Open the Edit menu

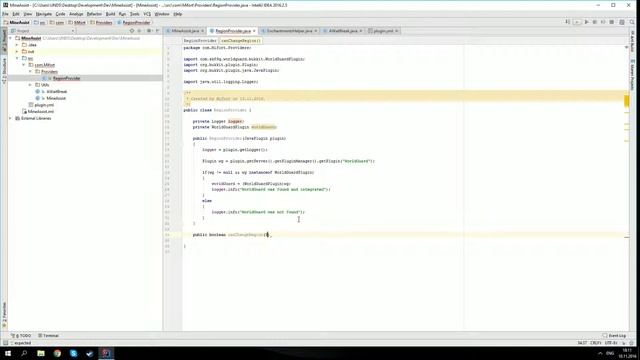coord(16,14)
